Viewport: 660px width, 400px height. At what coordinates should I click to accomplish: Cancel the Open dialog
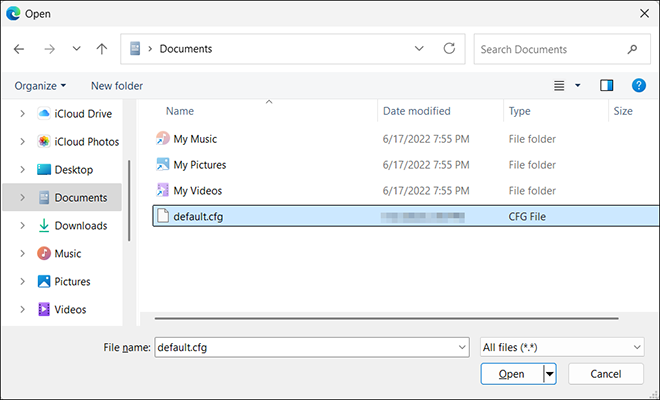(x=605, y=374)
